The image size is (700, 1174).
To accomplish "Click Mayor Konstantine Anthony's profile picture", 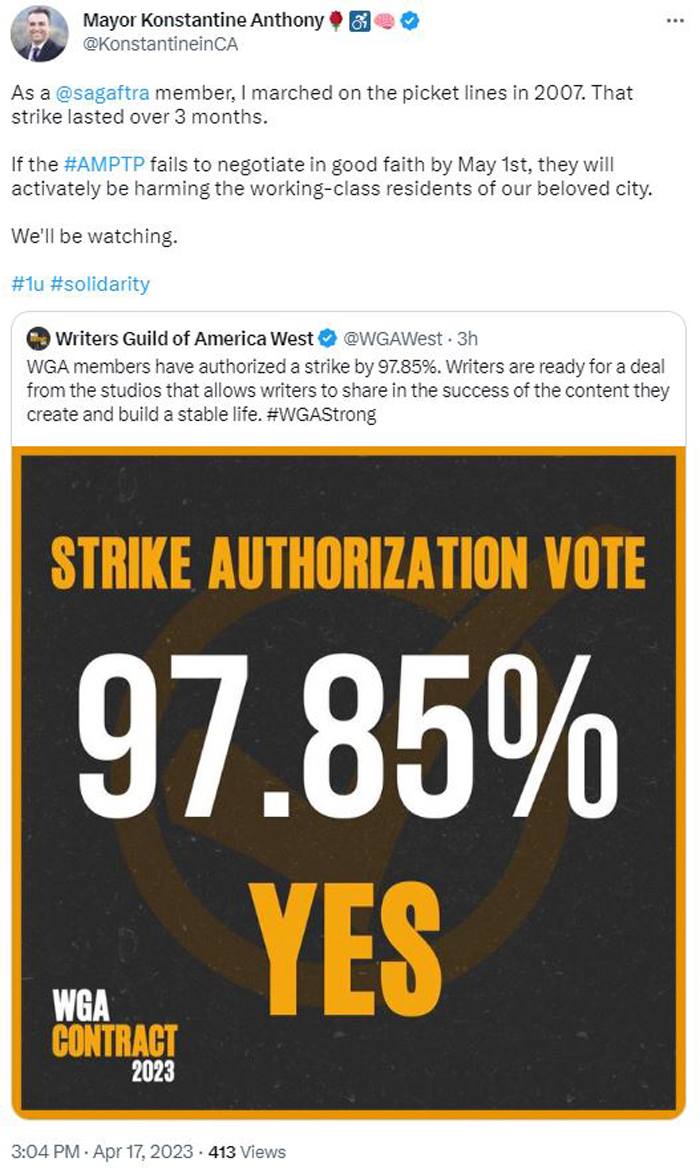I will [x=40, y=33].
